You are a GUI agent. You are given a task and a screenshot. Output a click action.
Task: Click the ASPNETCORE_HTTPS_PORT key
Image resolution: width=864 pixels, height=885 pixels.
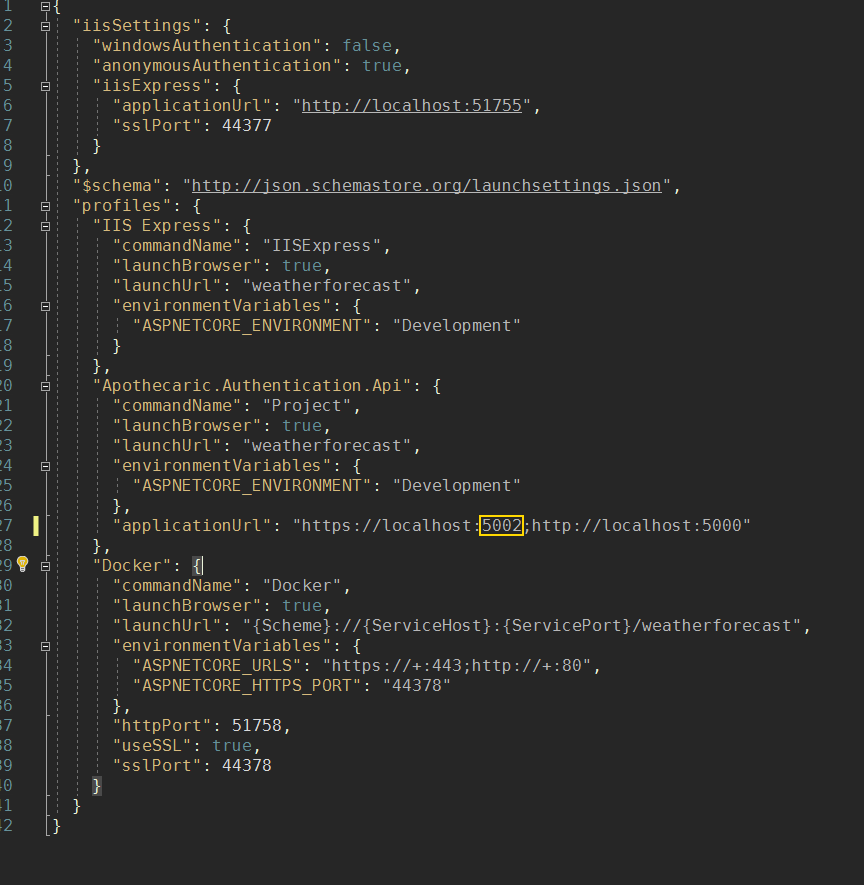[247, 685]
